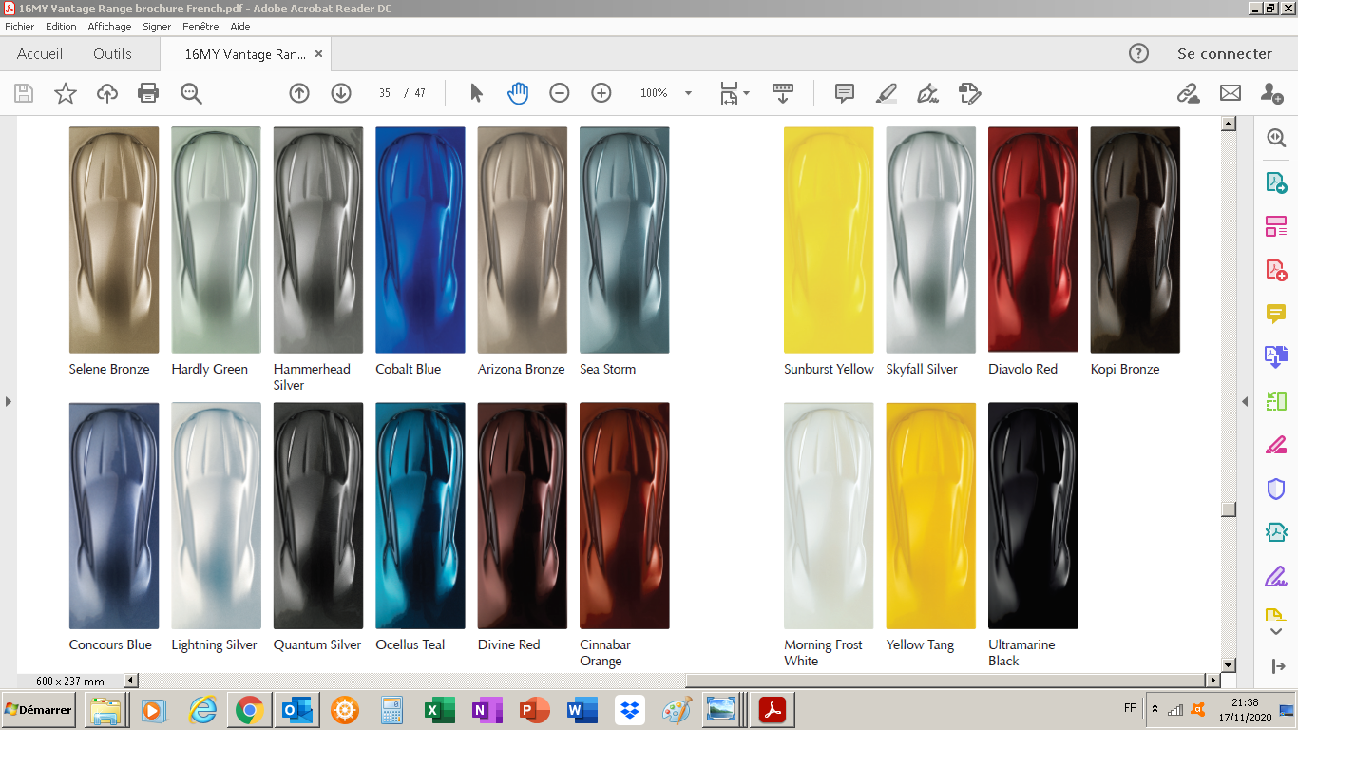Click the Sunburst Yellow paint swatch
Viewport: 1366px width, 768px height.
pos(829,240)
